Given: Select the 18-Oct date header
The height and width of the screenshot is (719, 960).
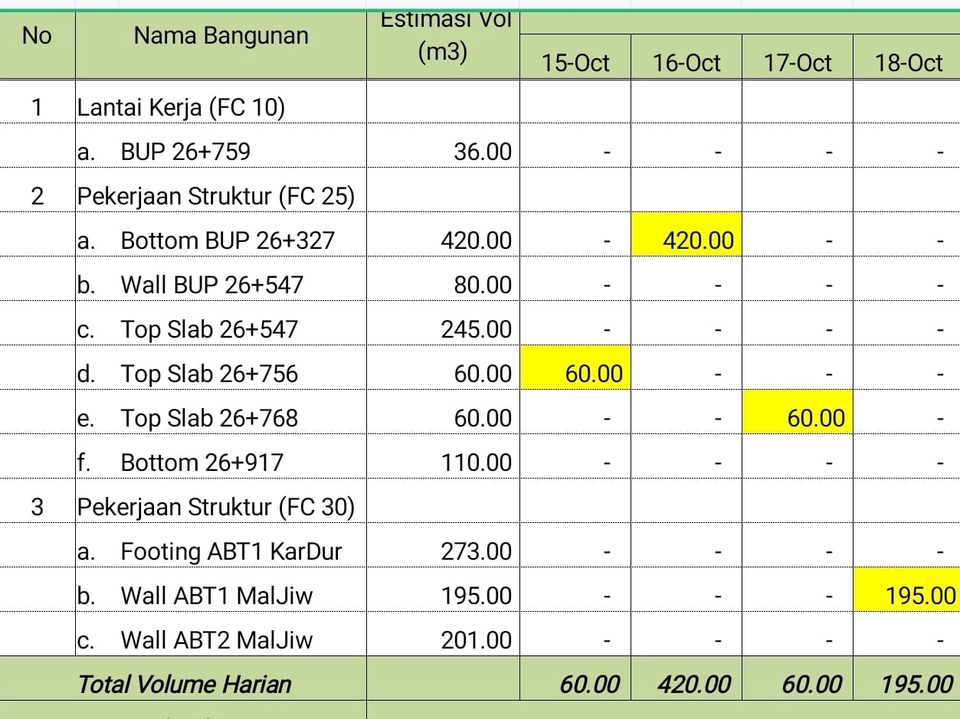Looking at the screenshot, I should point(907,58).
